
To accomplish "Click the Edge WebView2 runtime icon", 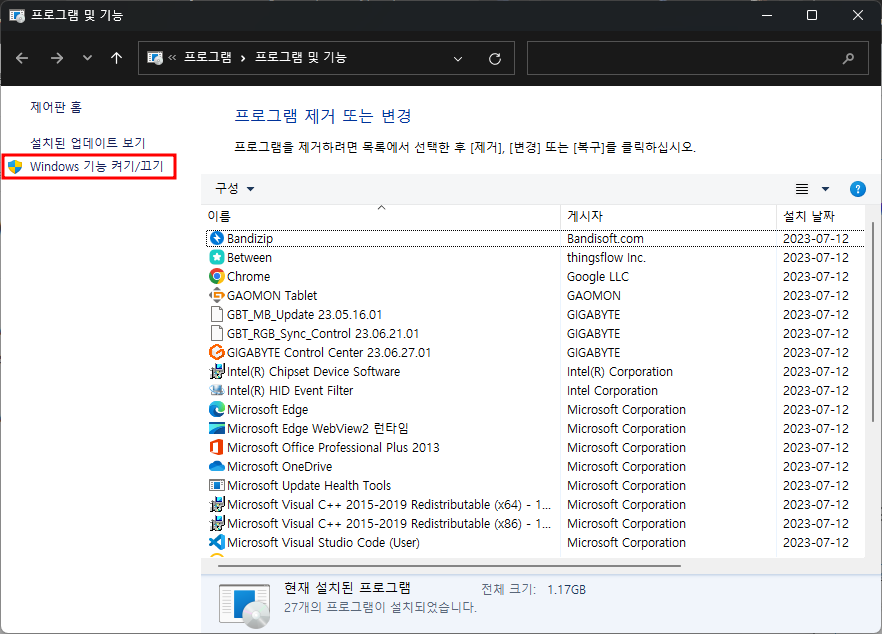I will point(217,429).
